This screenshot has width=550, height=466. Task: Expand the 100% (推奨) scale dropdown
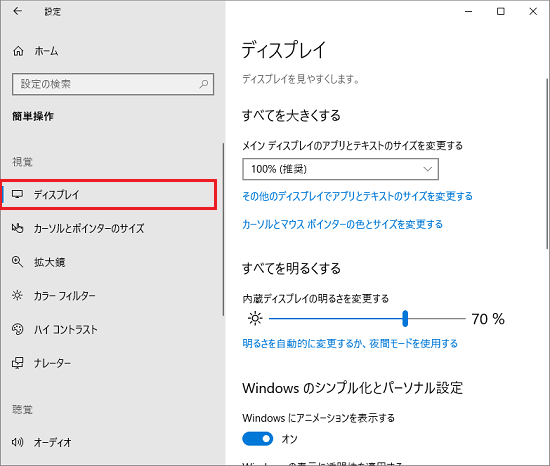click(340, 169)
